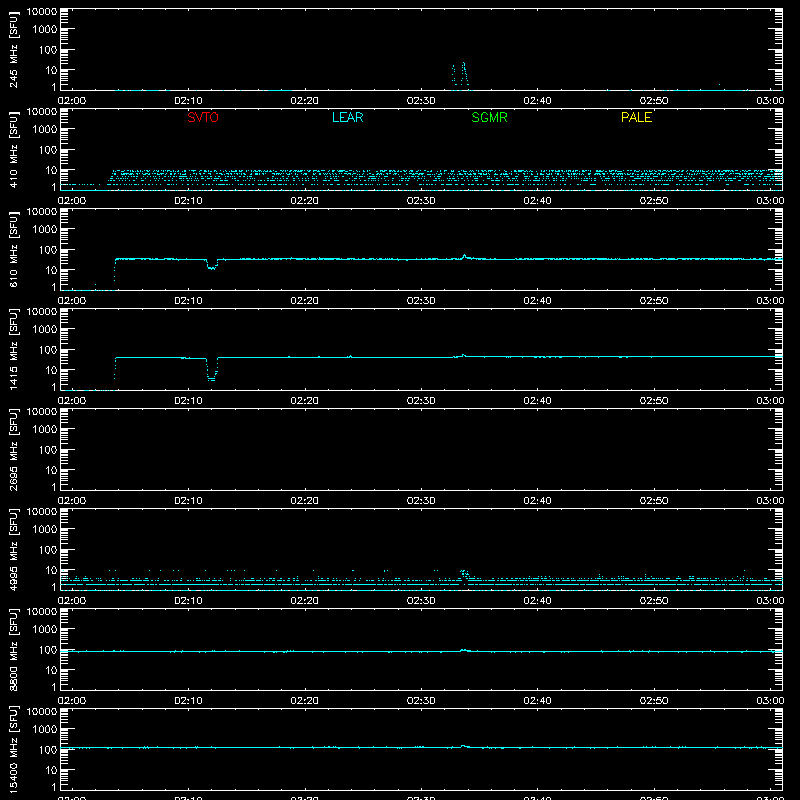Click the 02:40 label under the 1415 MHz panel
Image resolution: width=800 pixels, height=800 pixels.
click(x=537, y=401)
